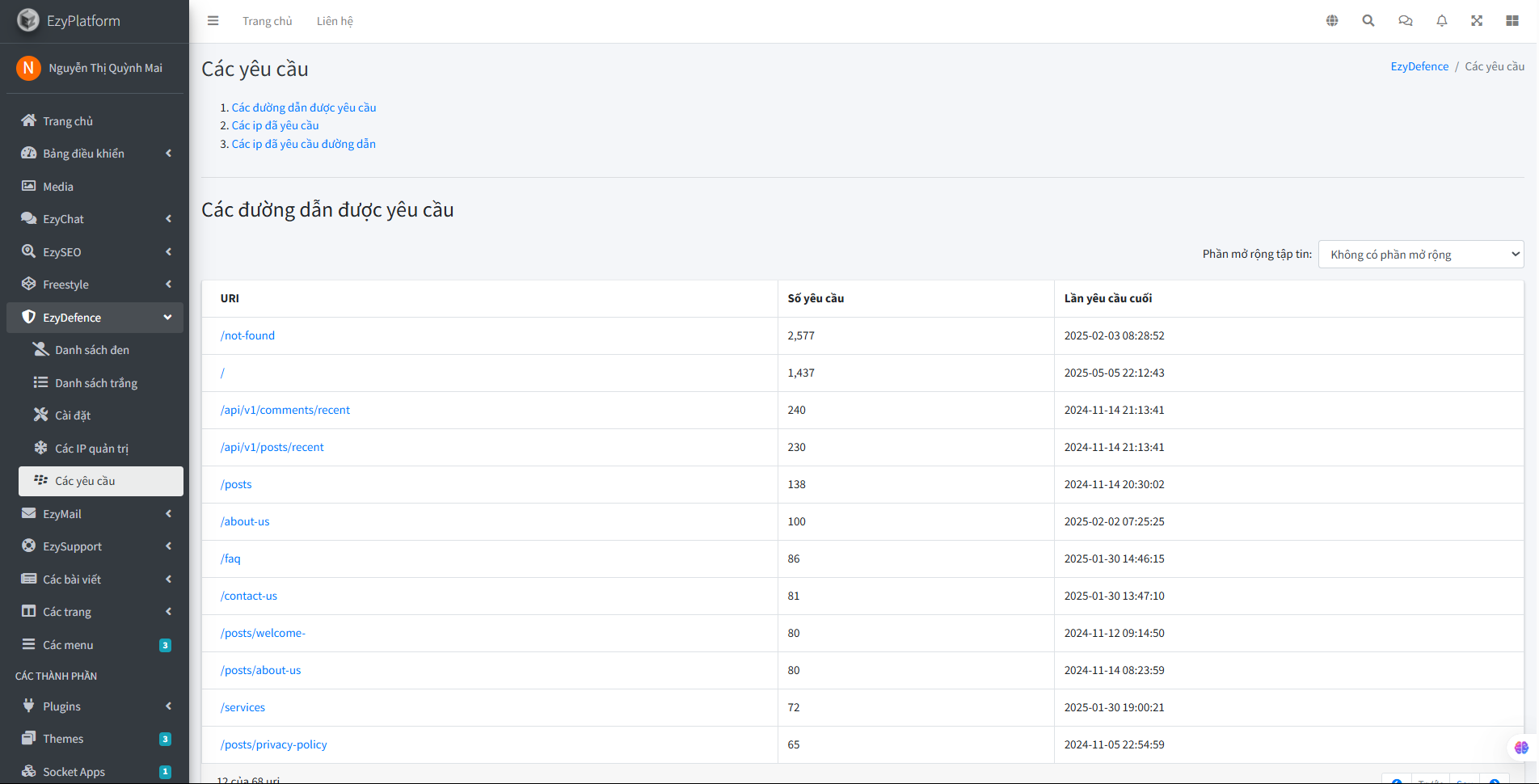1539x784 pixels.
Task: Click the EzyPlatform logo
Action: 28,20
